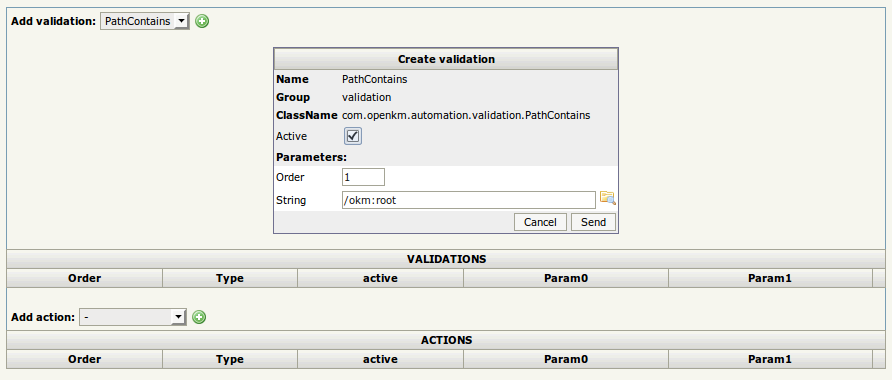The image size is (892, 380).
Task: Click the green add validation plus icon
Action: coord(202,22)
